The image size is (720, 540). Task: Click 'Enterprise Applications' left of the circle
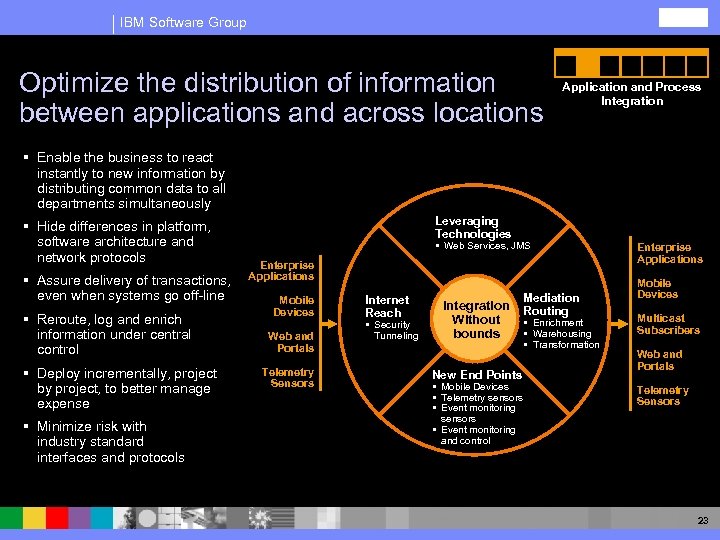pyautogui.click(x=281, y=270)
